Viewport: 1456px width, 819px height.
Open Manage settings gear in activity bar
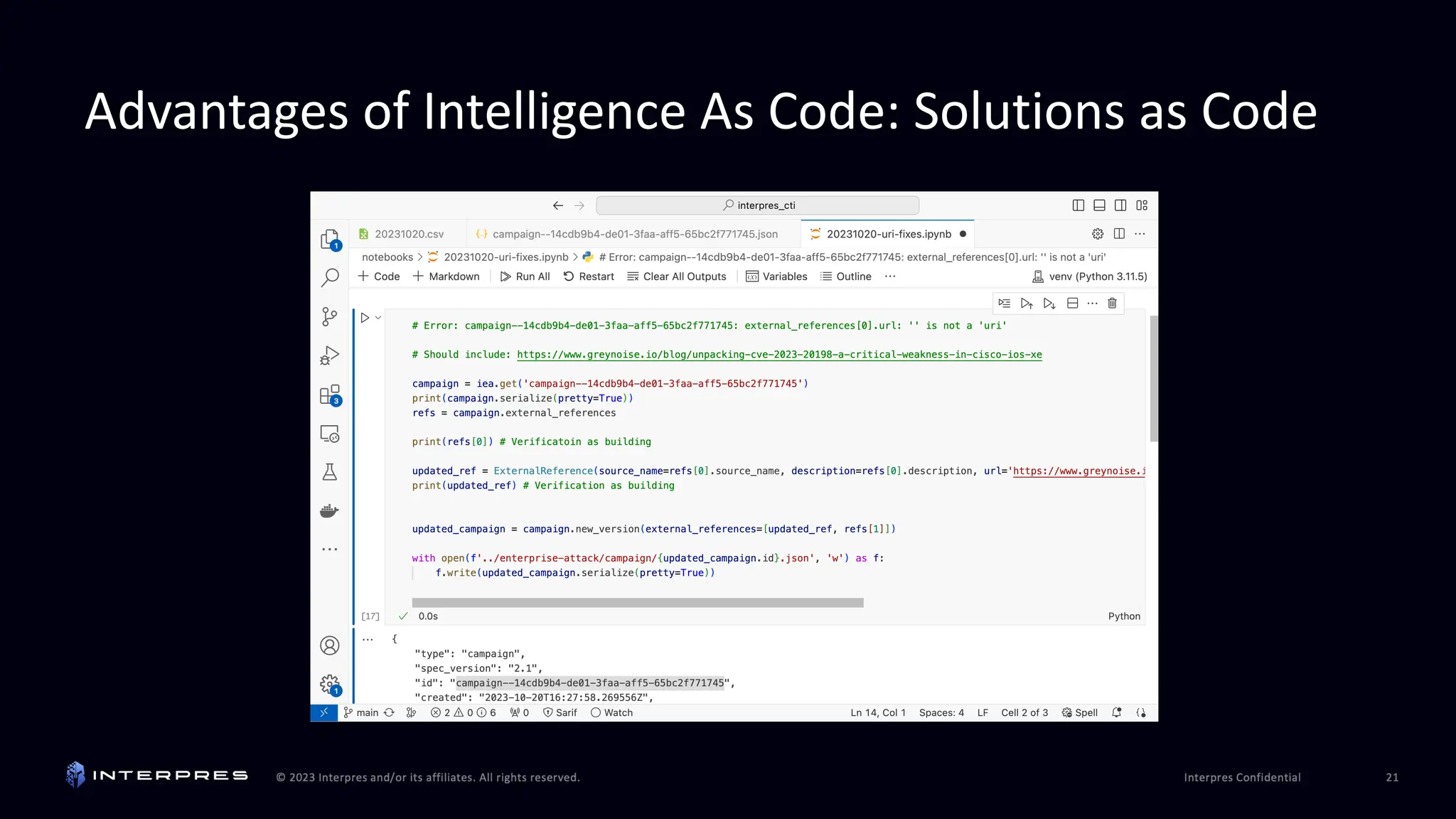pyautogui.click(x=330, y=685)
